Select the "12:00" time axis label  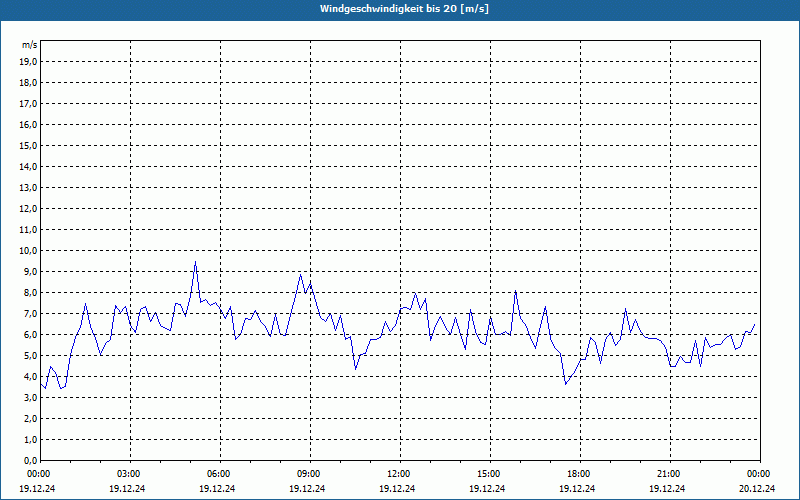point(398,474)
